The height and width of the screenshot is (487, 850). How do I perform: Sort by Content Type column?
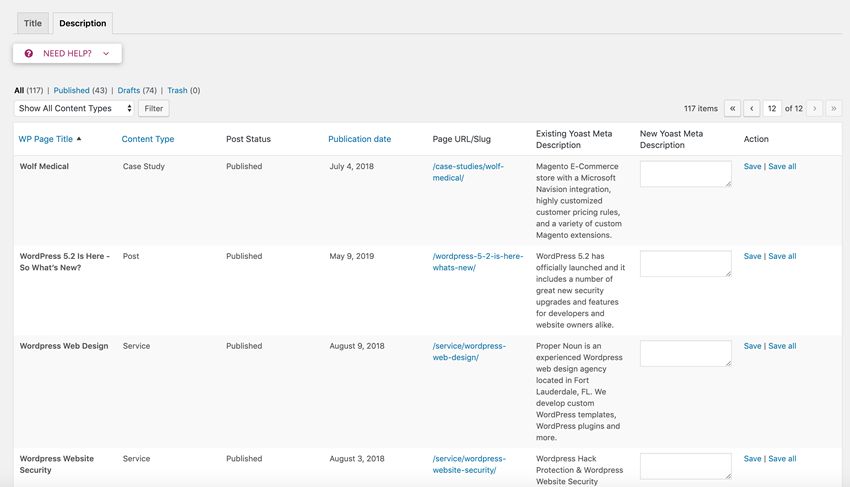tap(147, 139)
